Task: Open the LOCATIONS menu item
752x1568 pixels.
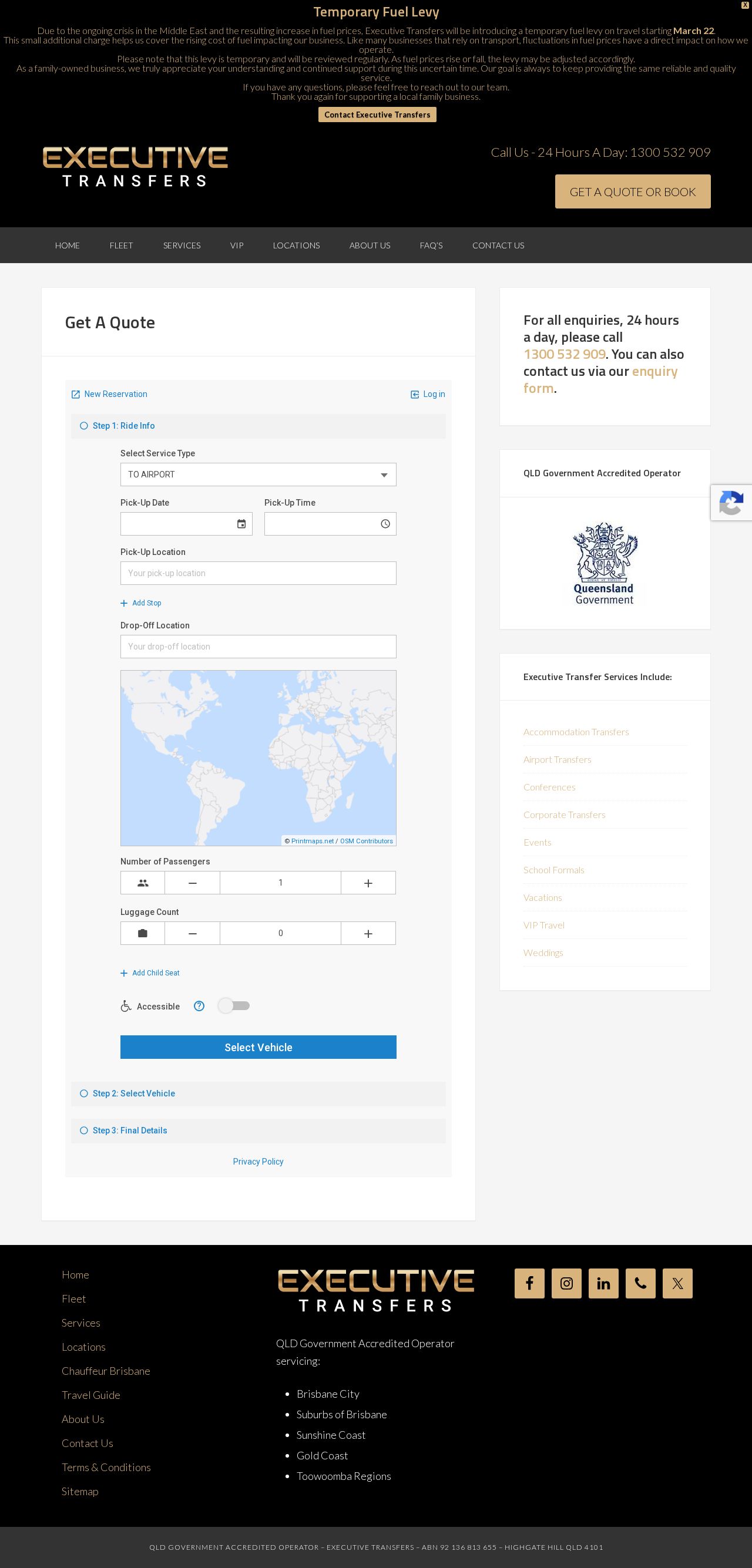Action: (296, 245)
